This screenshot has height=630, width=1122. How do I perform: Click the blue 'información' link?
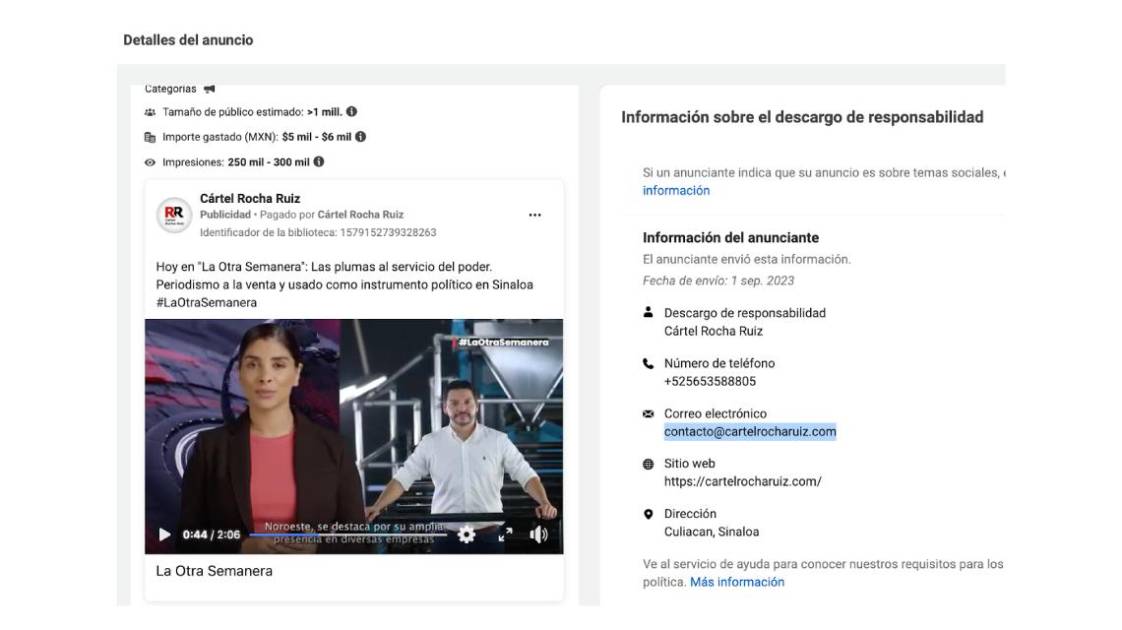[676, 191]
